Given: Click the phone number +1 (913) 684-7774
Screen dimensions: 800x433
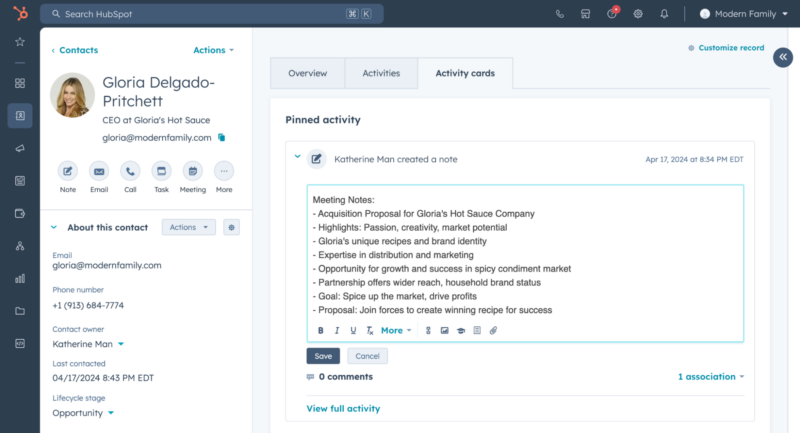Looking at the screenshot, I should click(88, 305).
